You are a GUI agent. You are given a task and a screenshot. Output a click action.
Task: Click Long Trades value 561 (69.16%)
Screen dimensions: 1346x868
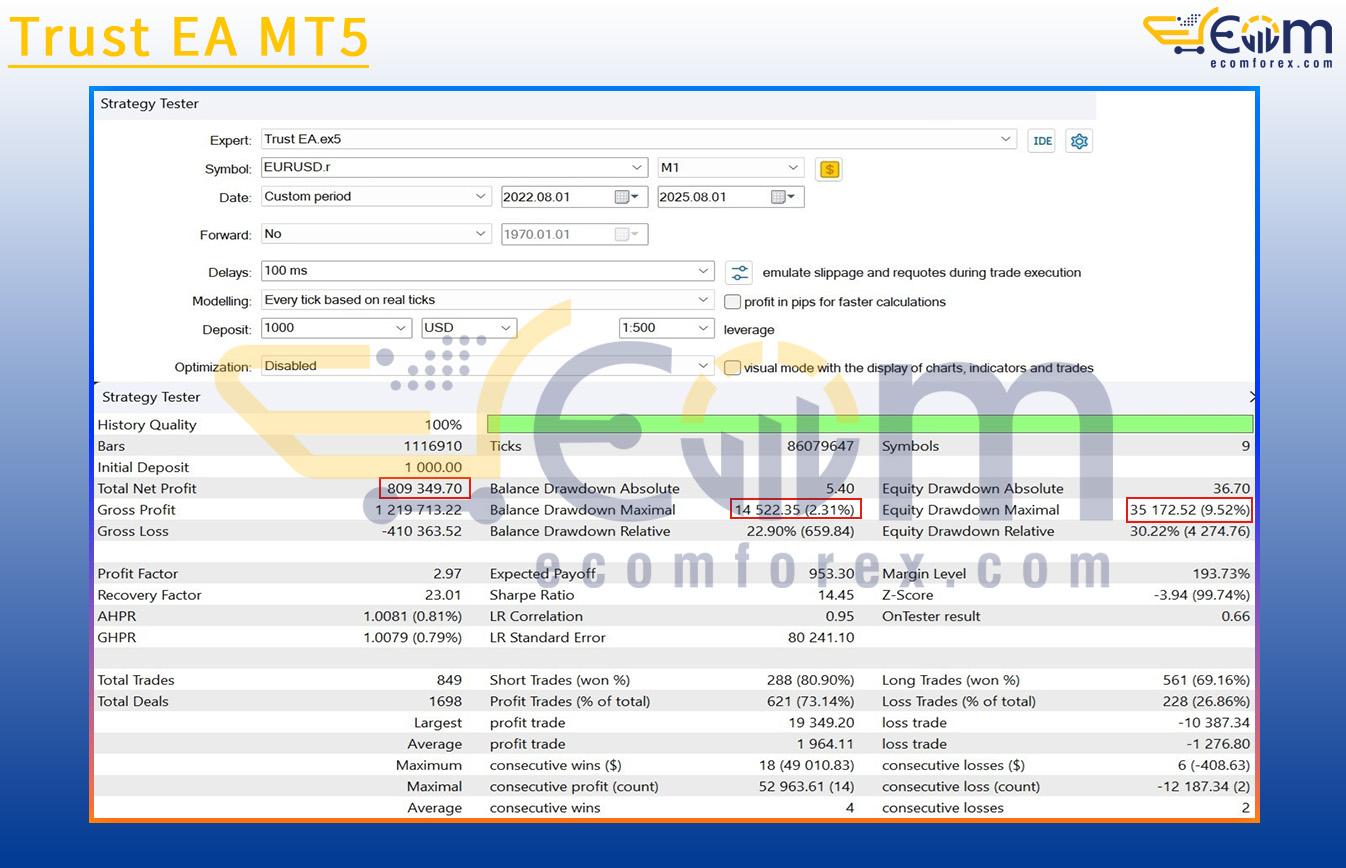pyautogui.click(x=1207, y=680)
